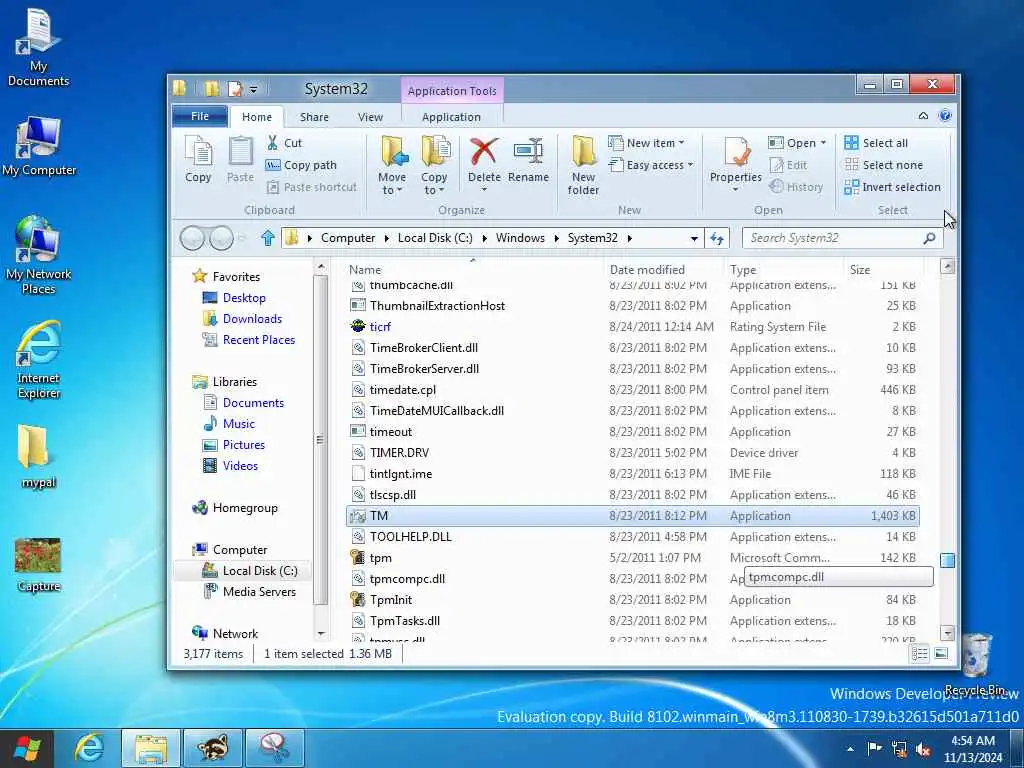This screenshot has height=768, width=1024.
Task: Click Local Disk (C:) in address breadcrumb
Action: [x=435, y=238]
